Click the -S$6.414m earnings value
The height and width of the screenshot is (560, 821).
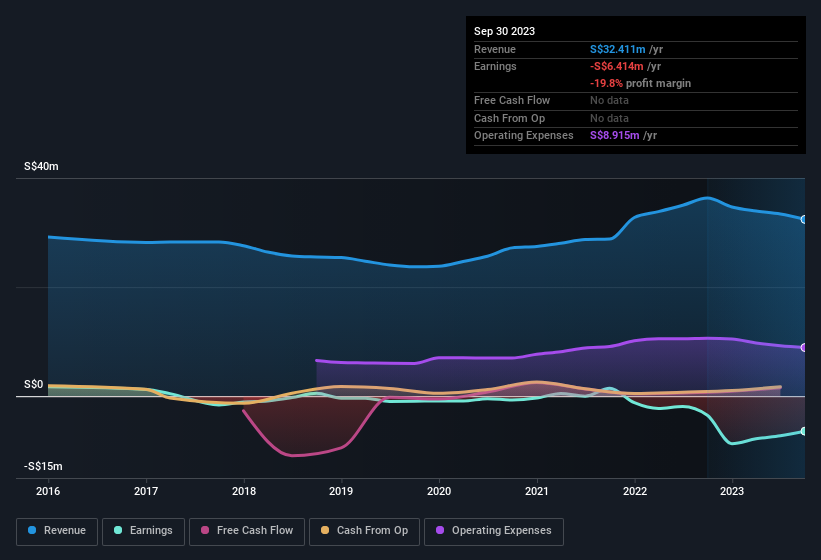pos(616,66)
